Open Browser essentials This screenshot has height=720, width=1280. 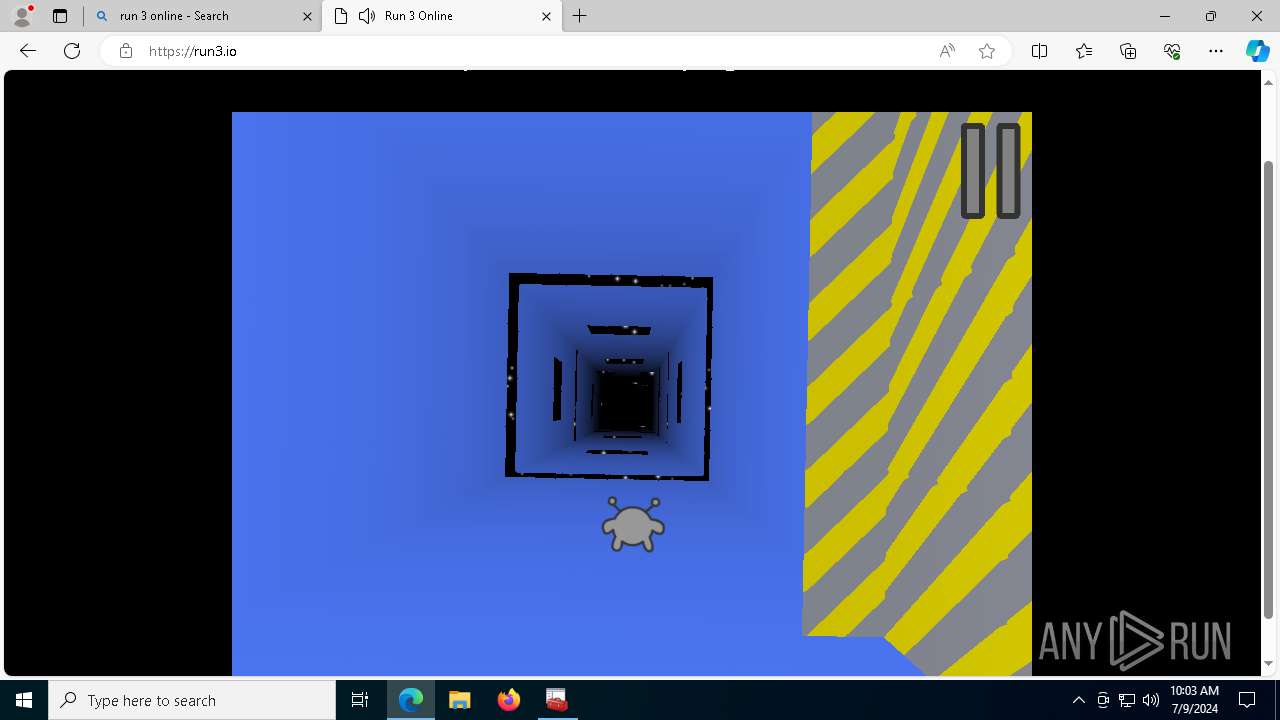[1172, 51]
